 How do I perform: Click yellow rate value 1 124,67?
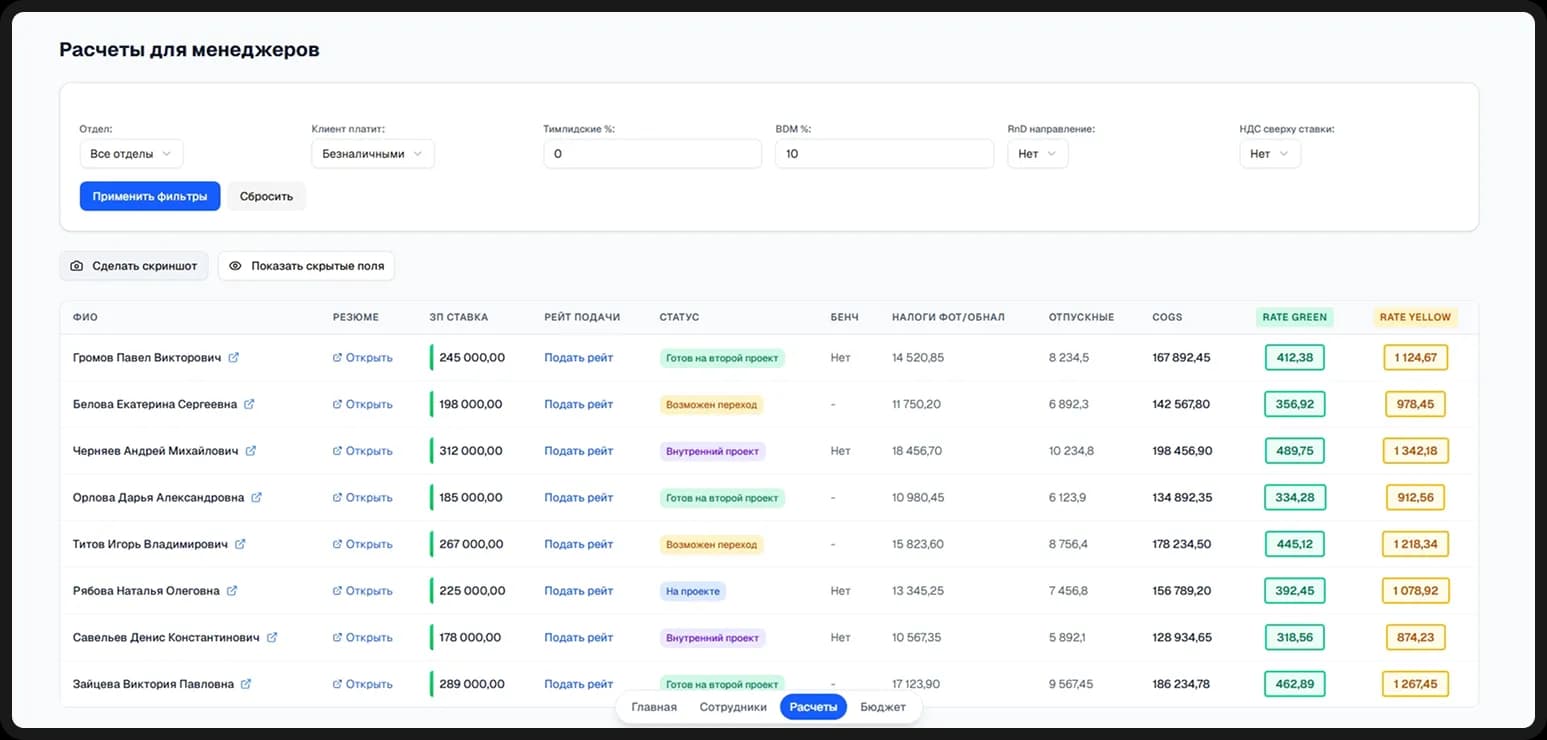tap(1415, 357)
